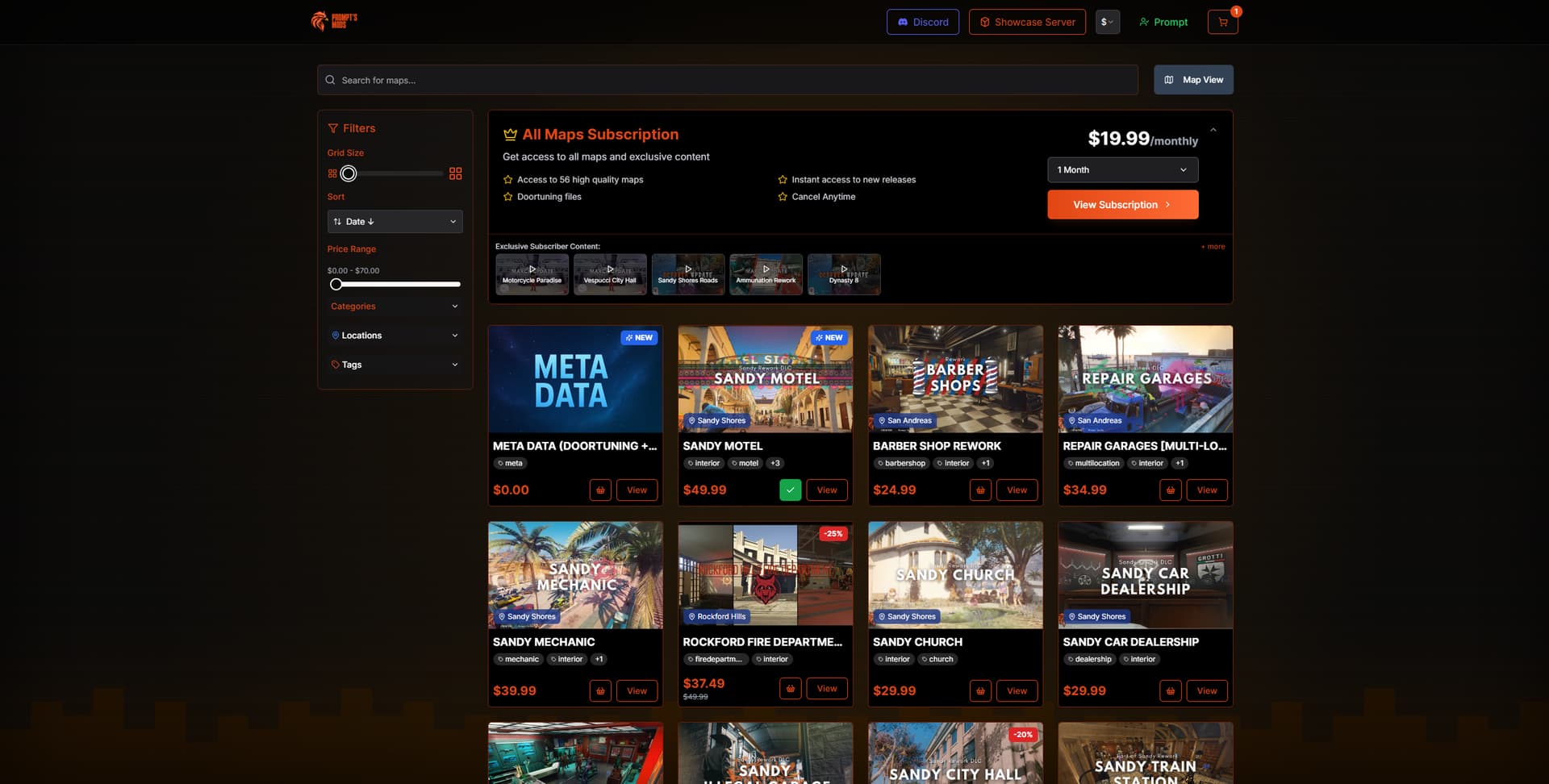The height and width of the screenshot is (784, 1549).
Task: Open the Sandy Church thumbnail image
Action: (955, 574)
